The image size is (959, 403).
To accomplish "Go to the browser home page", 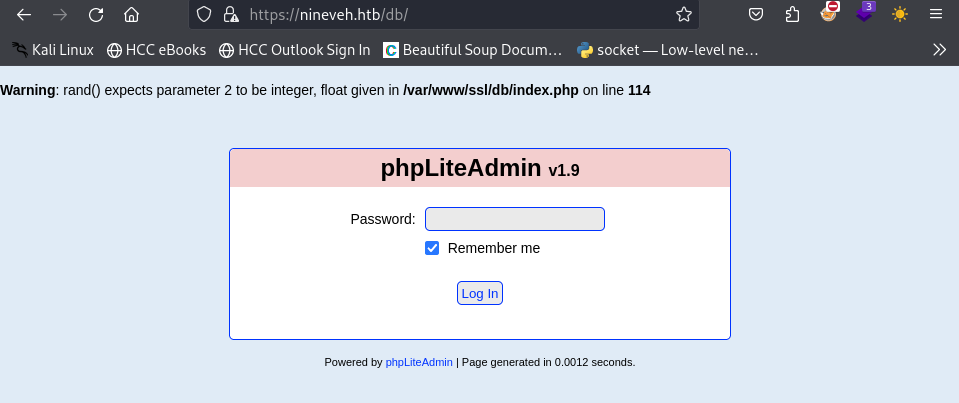I will [x=132, y=15].
